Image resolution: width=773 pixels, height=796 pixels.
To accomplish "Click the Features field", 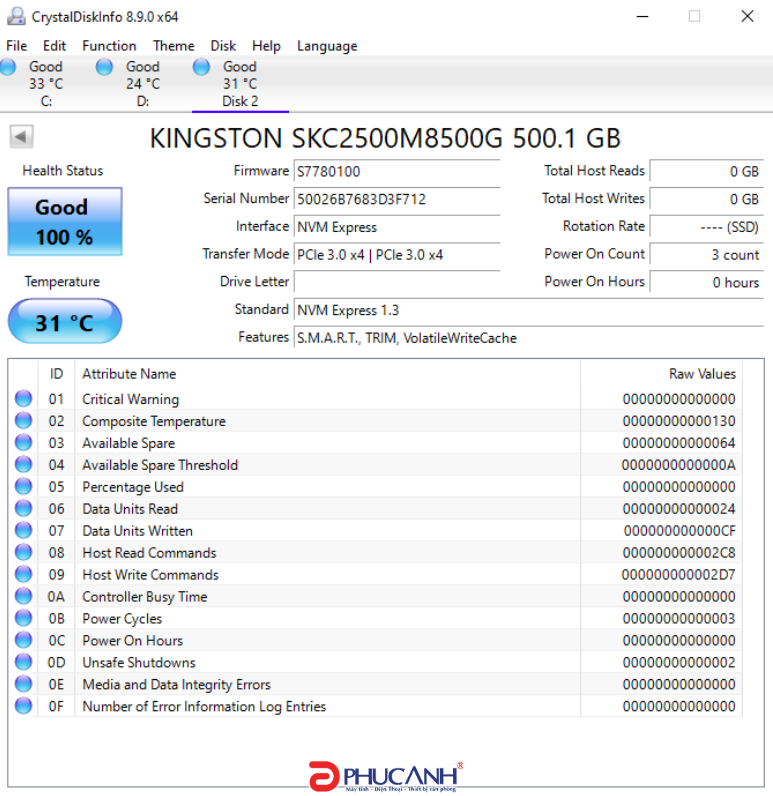I will (x=529, y=338).
